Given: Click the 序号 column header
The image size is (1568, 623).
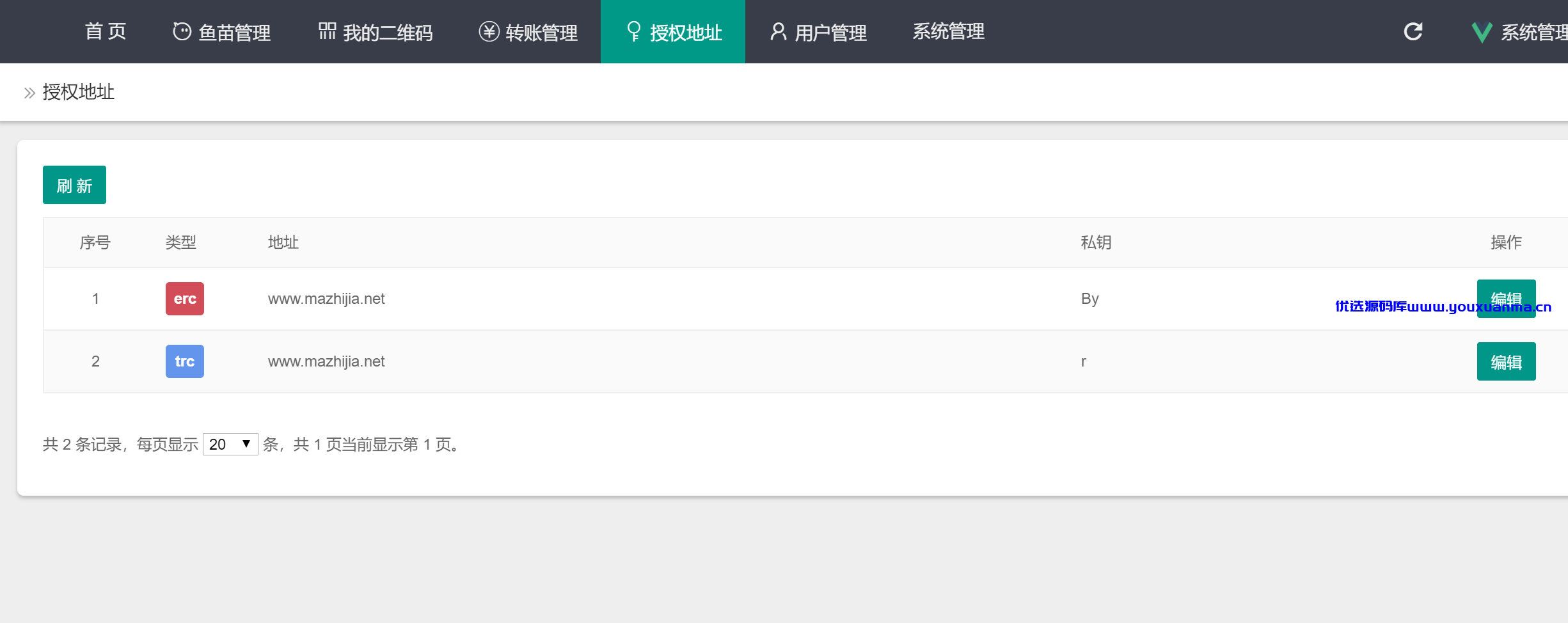Looking at the screenshot, I should (x=95, y=242).
